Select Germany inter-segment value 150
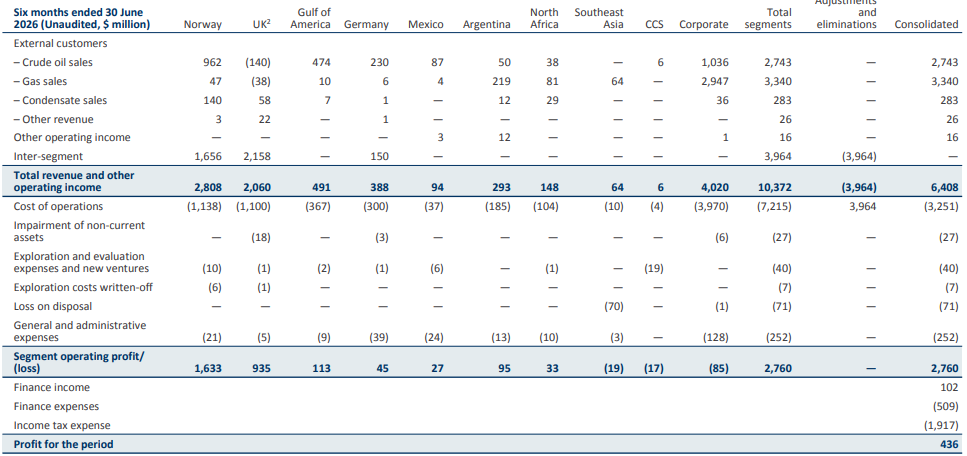 [379, 157]
